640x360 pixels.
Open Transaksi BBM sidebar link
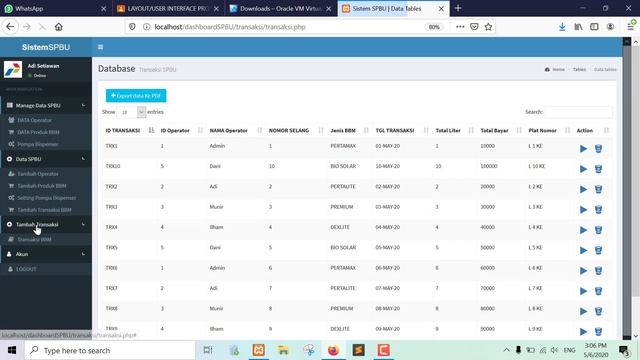[x=34, y=240]
